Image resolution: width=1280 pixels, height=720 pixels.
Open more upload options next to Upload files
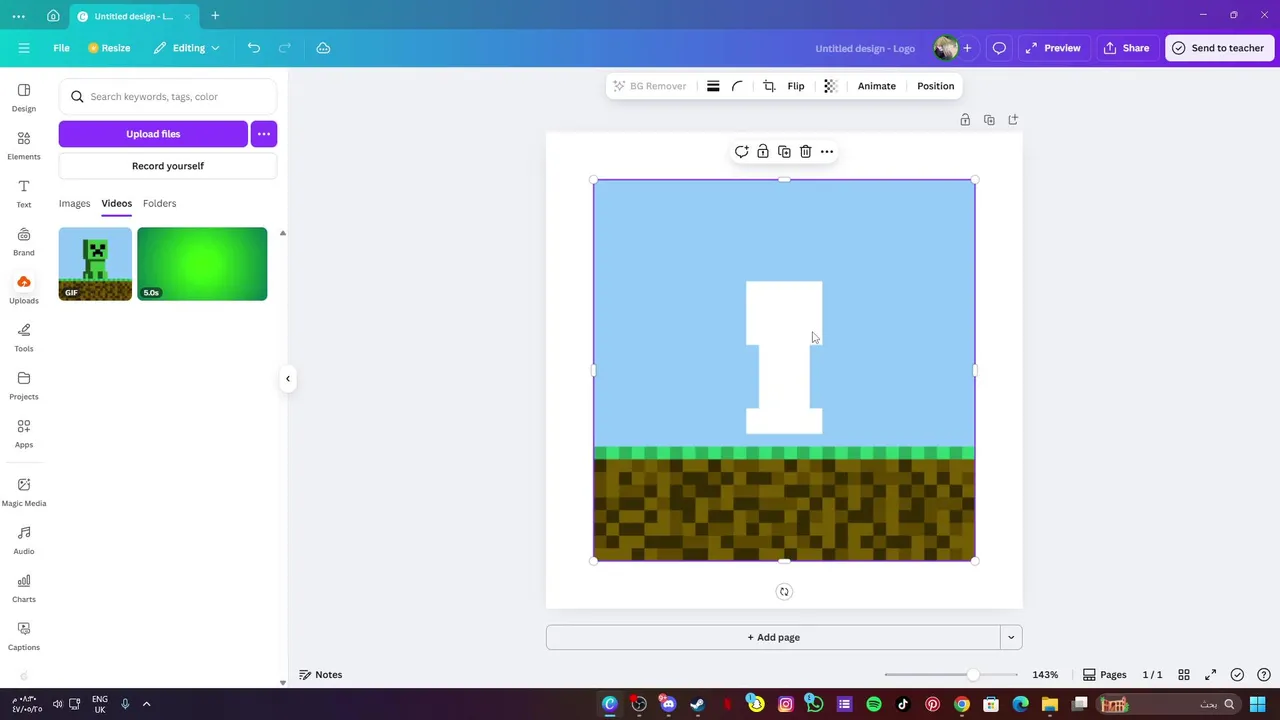tap(264, 134)
